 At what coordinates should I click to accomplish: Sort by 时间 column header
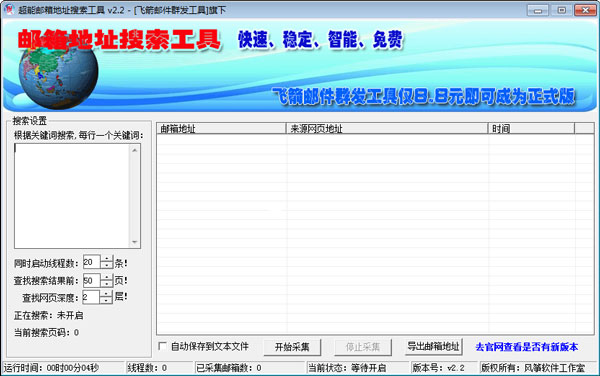pyautogui.click(x=531, y=129)
